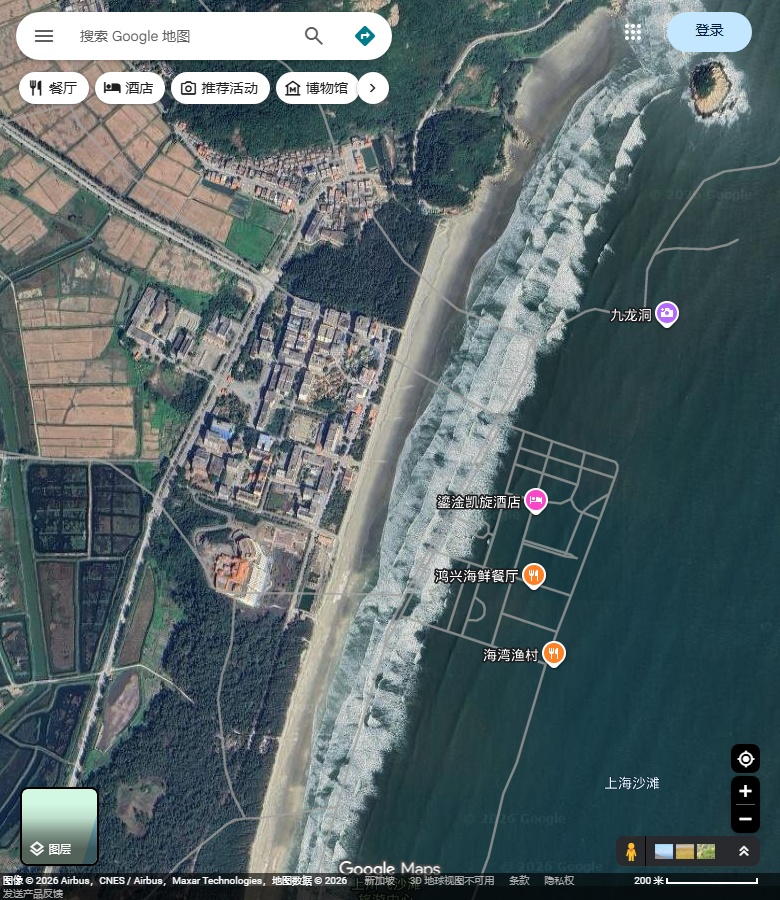Viewport: 780px width, 900px height.
Task: Open 海湾渔村 restaurant pin
Action: click(554, 653)
